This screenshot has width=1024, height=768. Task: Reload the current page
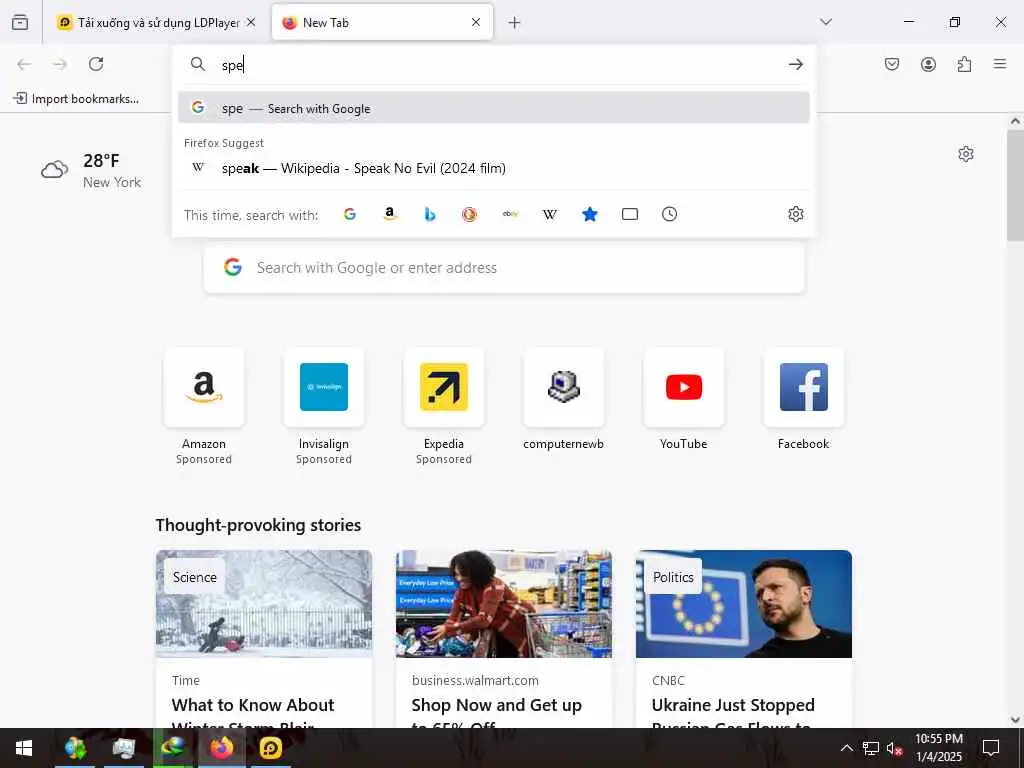[x=96, y=64]
